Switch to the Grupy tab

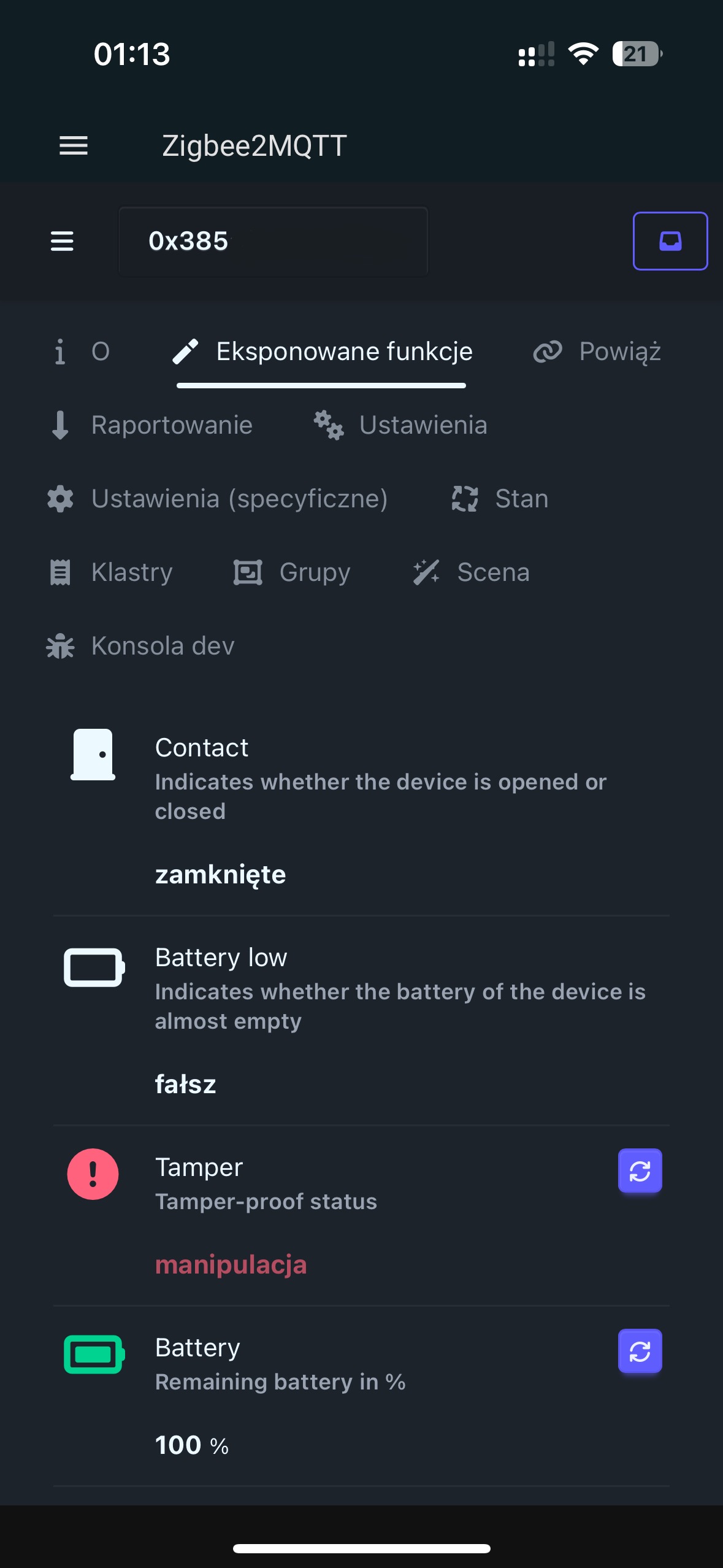tap(292, 572)
